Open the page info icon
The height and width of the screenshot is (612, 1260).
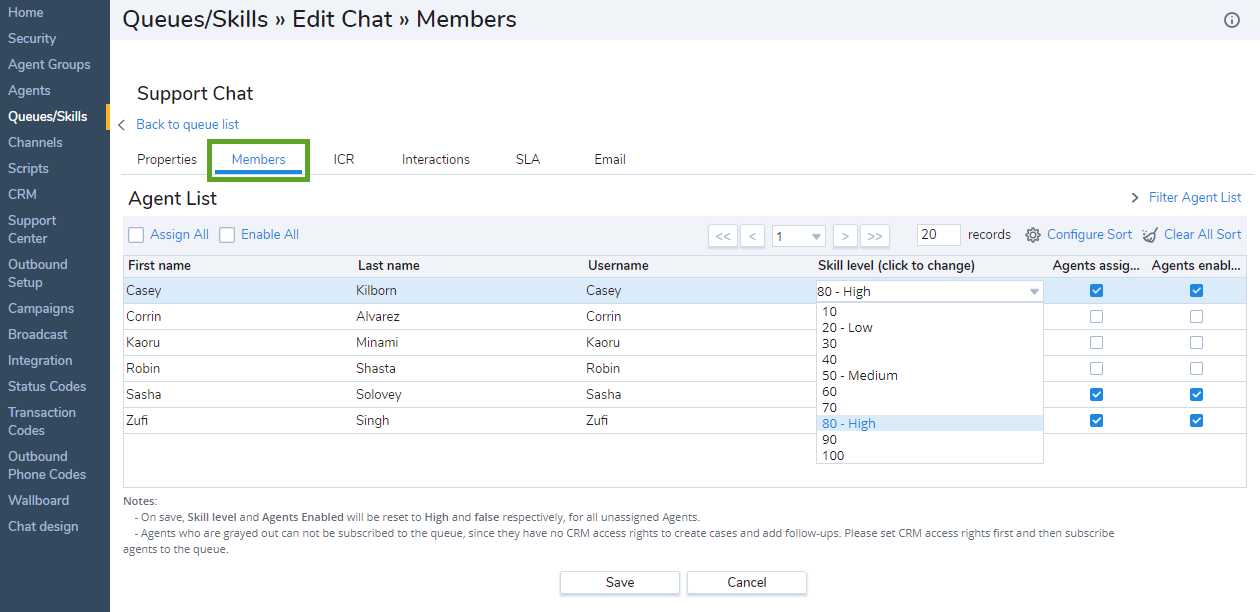(x=1232, y=20)
